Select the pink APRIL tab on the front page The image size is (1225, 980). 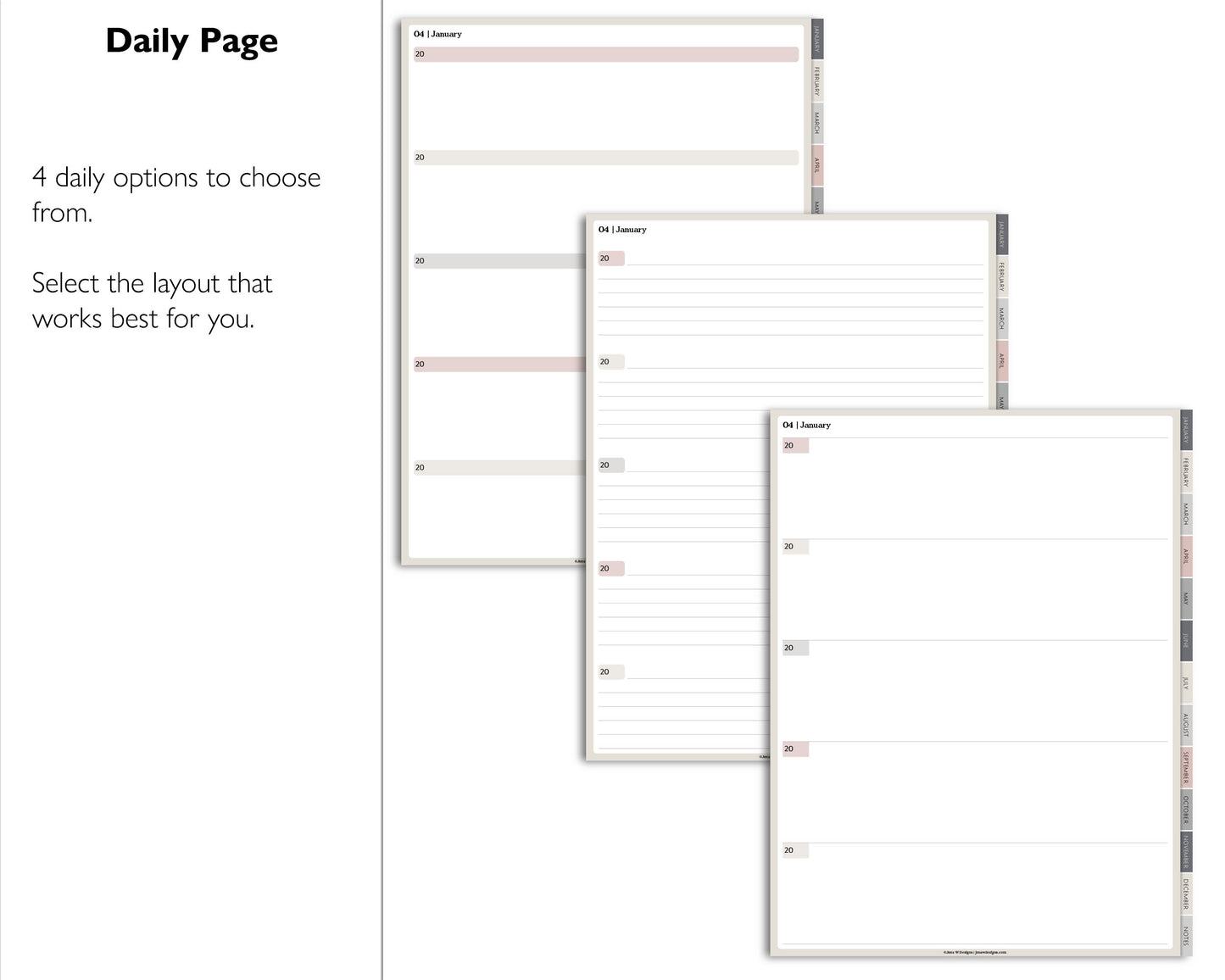tap(1186, 557)
